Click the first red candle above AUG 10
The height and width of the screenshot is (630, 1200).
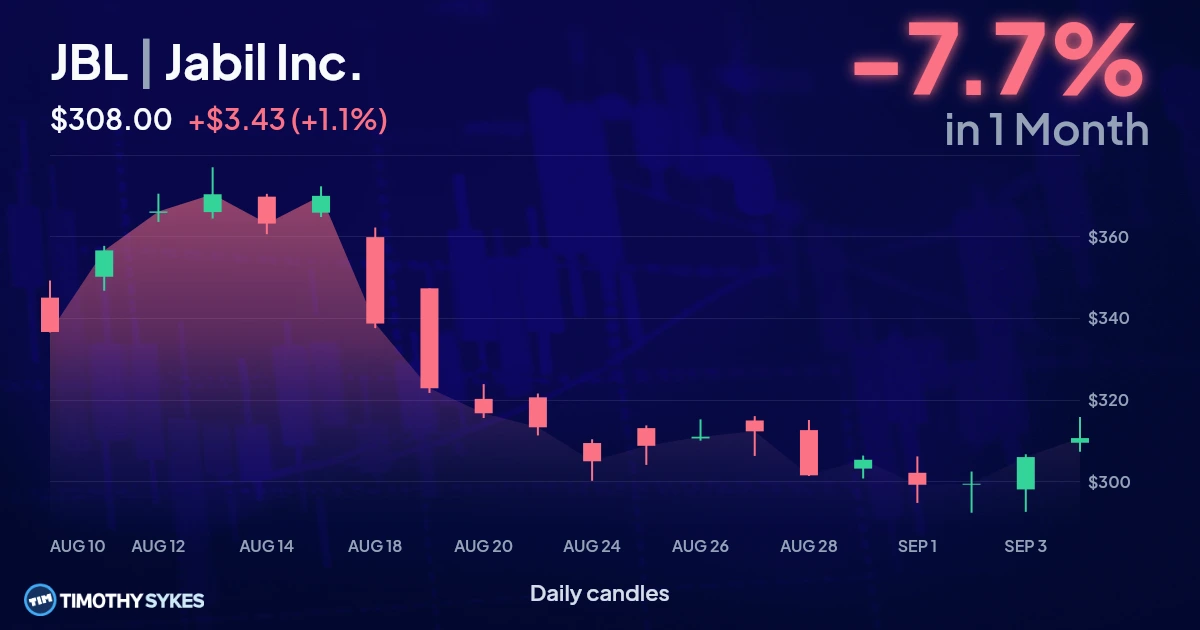[x=49, y=310]
